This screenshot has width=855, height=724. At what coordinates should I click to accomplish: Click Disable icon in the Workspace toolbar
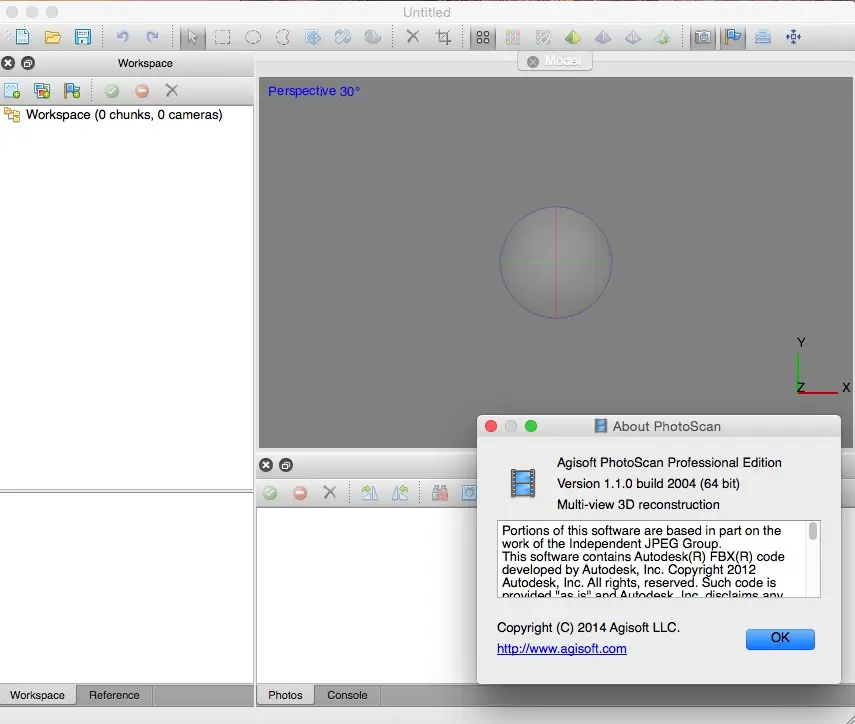point(142,90)
